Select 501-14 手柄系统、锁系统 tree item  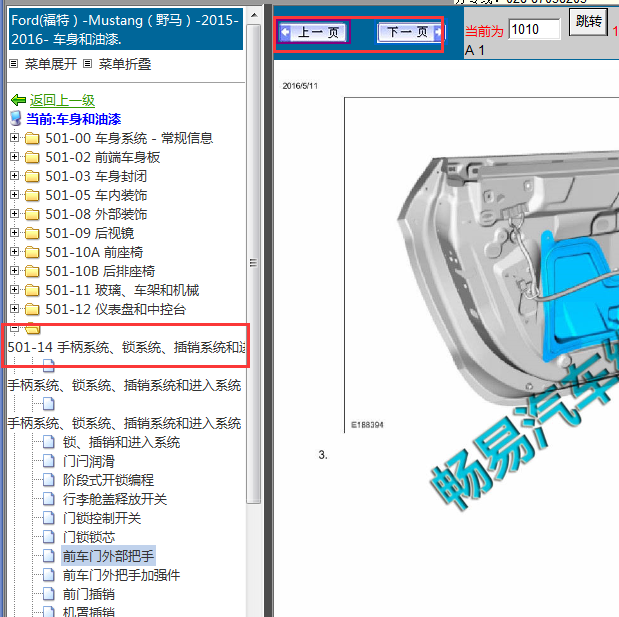pyautogui.click(x=126, y=347)
